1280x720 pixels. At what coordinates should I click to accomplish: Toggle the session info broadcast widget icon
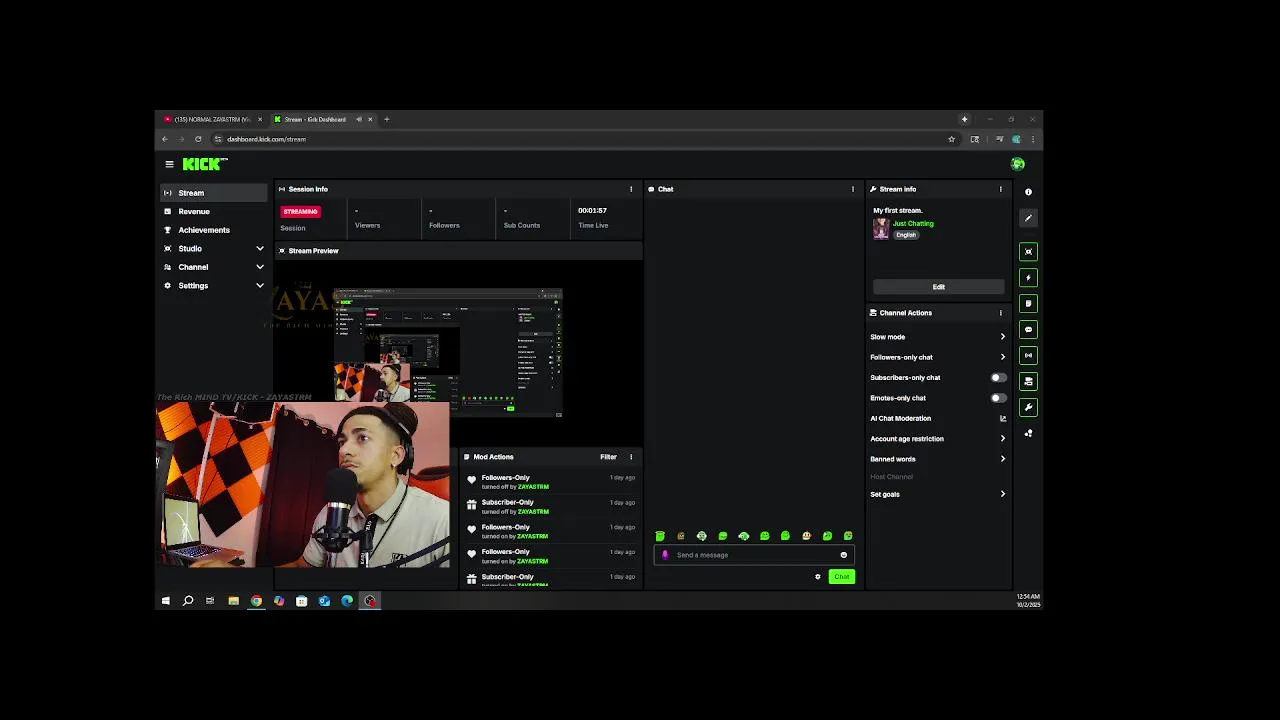(x=1028, y=356)
